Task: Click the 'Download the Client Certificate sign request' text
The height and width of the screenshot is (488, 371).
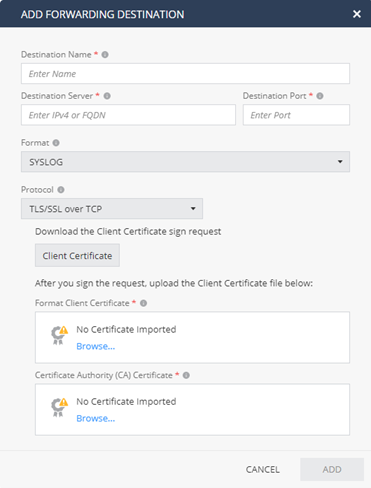Action: (x=128, y=232)
